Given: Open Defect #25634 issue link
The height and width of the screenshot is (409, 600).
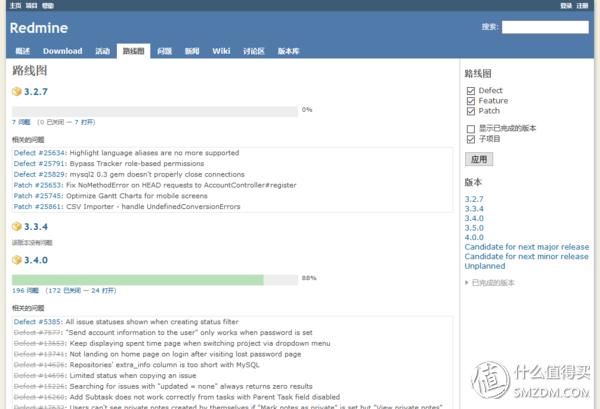Looking at the screenshot, I should click(39, 153).
